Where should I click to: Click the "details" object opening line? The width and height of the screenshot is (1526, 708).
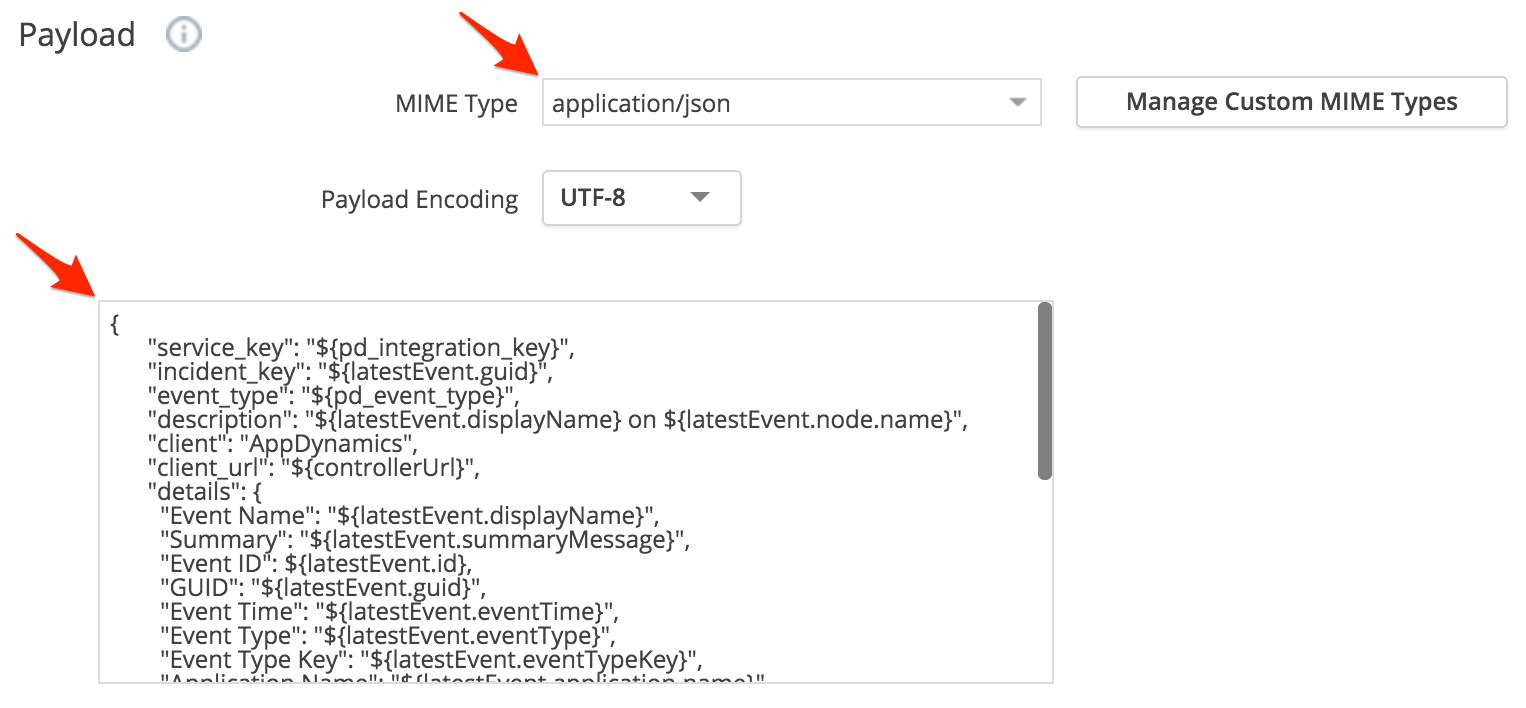(203, 491)
